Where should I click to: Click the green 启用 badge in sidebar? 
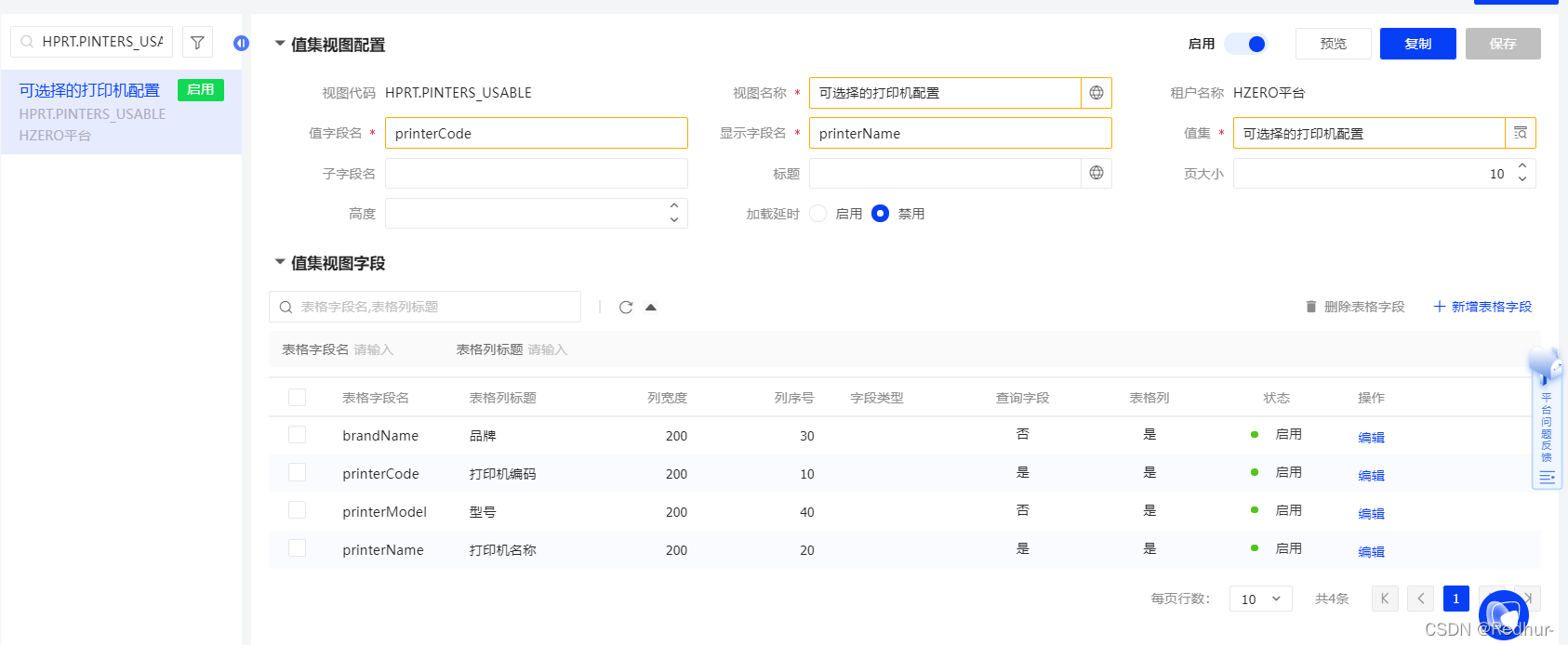(x=201, y=89)
